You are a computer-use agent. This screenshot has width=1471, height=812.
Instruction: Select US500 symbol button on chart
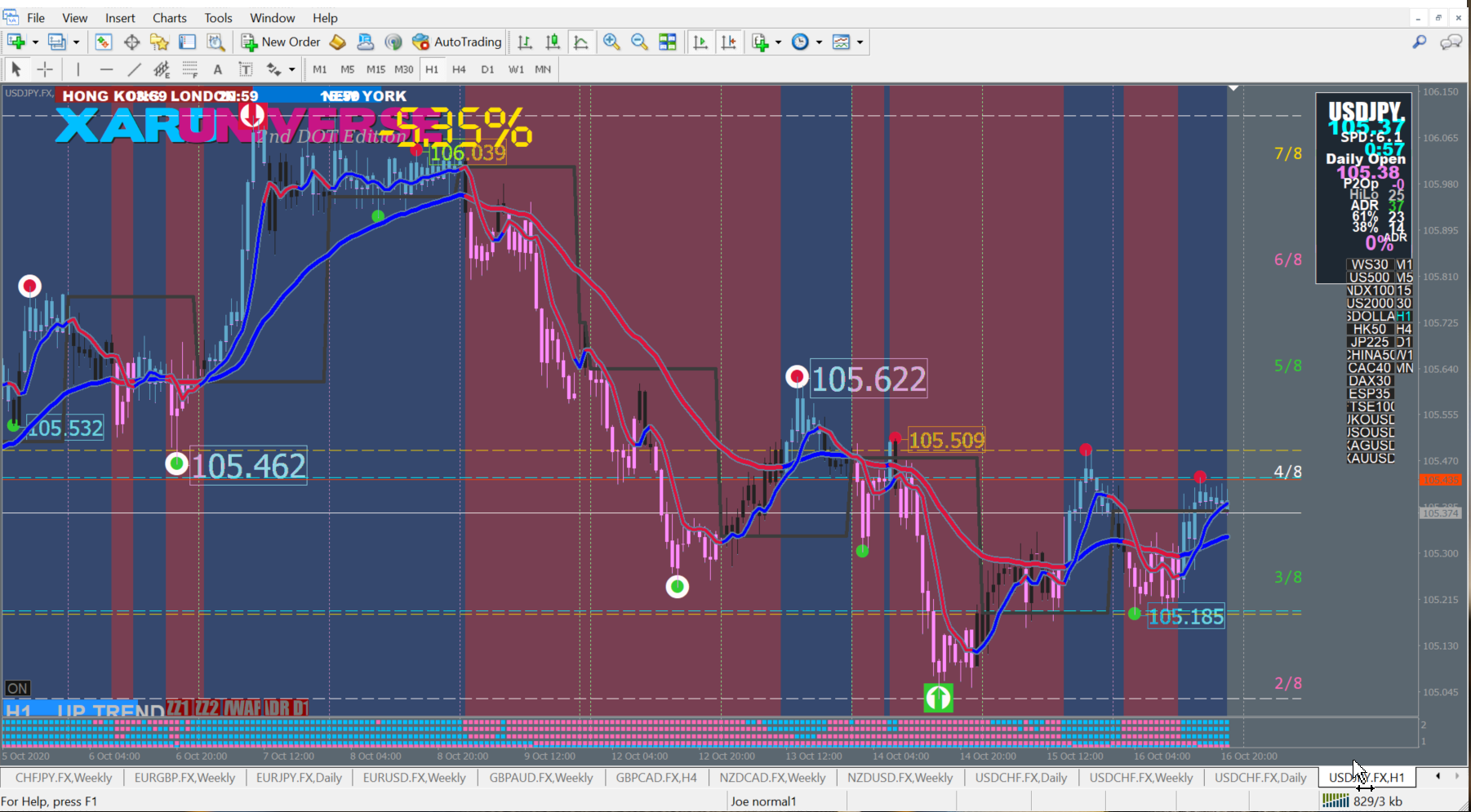coord(1370,277)
